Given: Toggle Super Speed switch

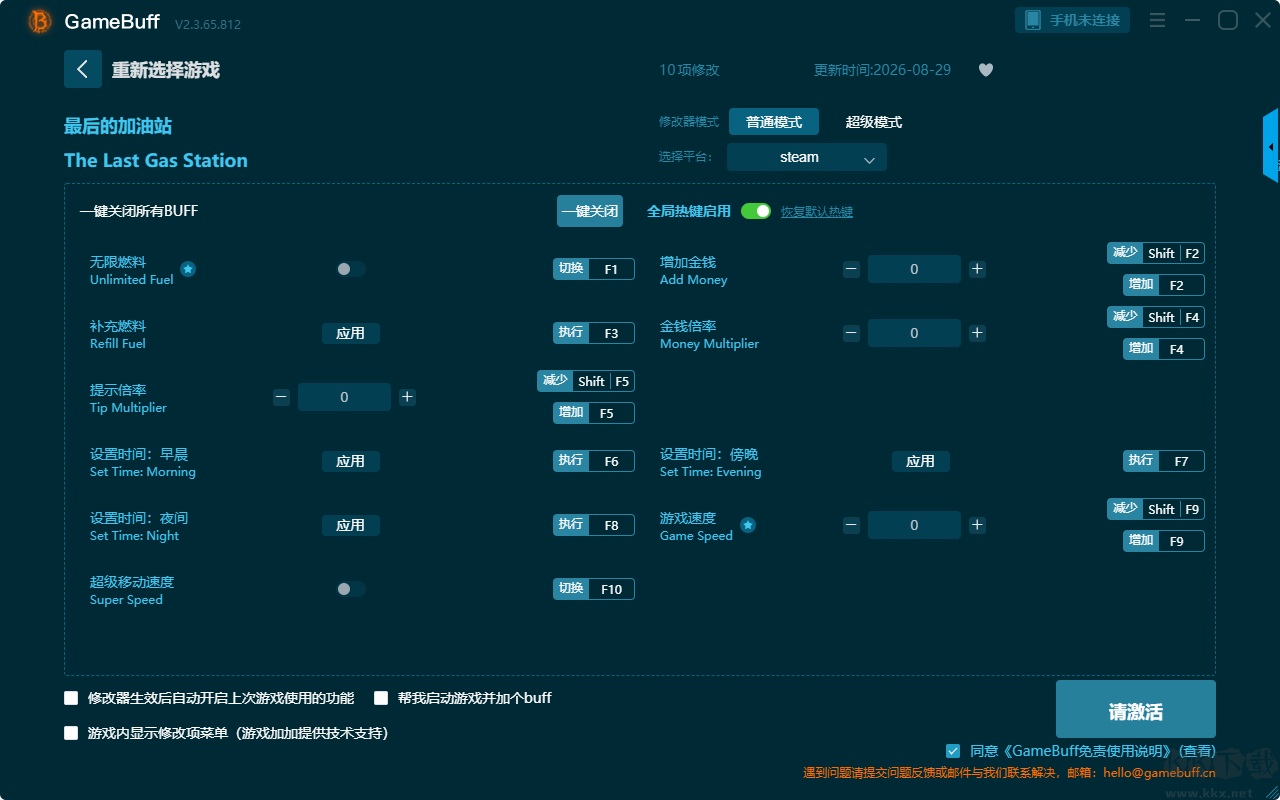Looking at the screenshot, I should click(x=350, y=589).
